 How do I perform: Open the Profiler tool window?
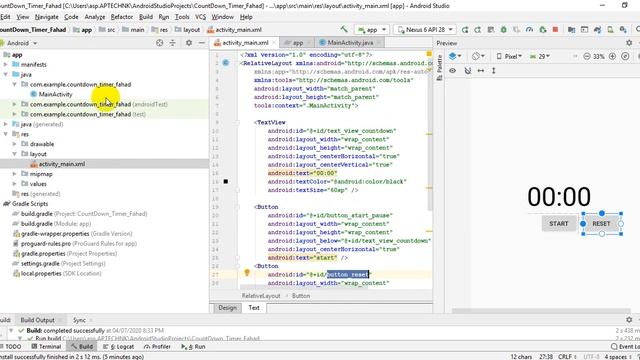[x=157, y=347]
